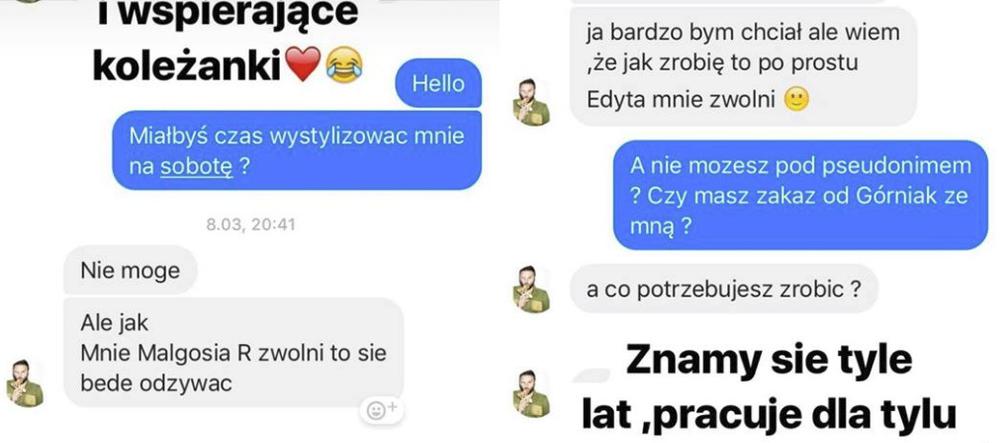The width and height of the screenshot is (1008, 443).
Task: Open sender avatar beside "bede odzywac" message
Action: pyautogui.click(x=25, y=383)
